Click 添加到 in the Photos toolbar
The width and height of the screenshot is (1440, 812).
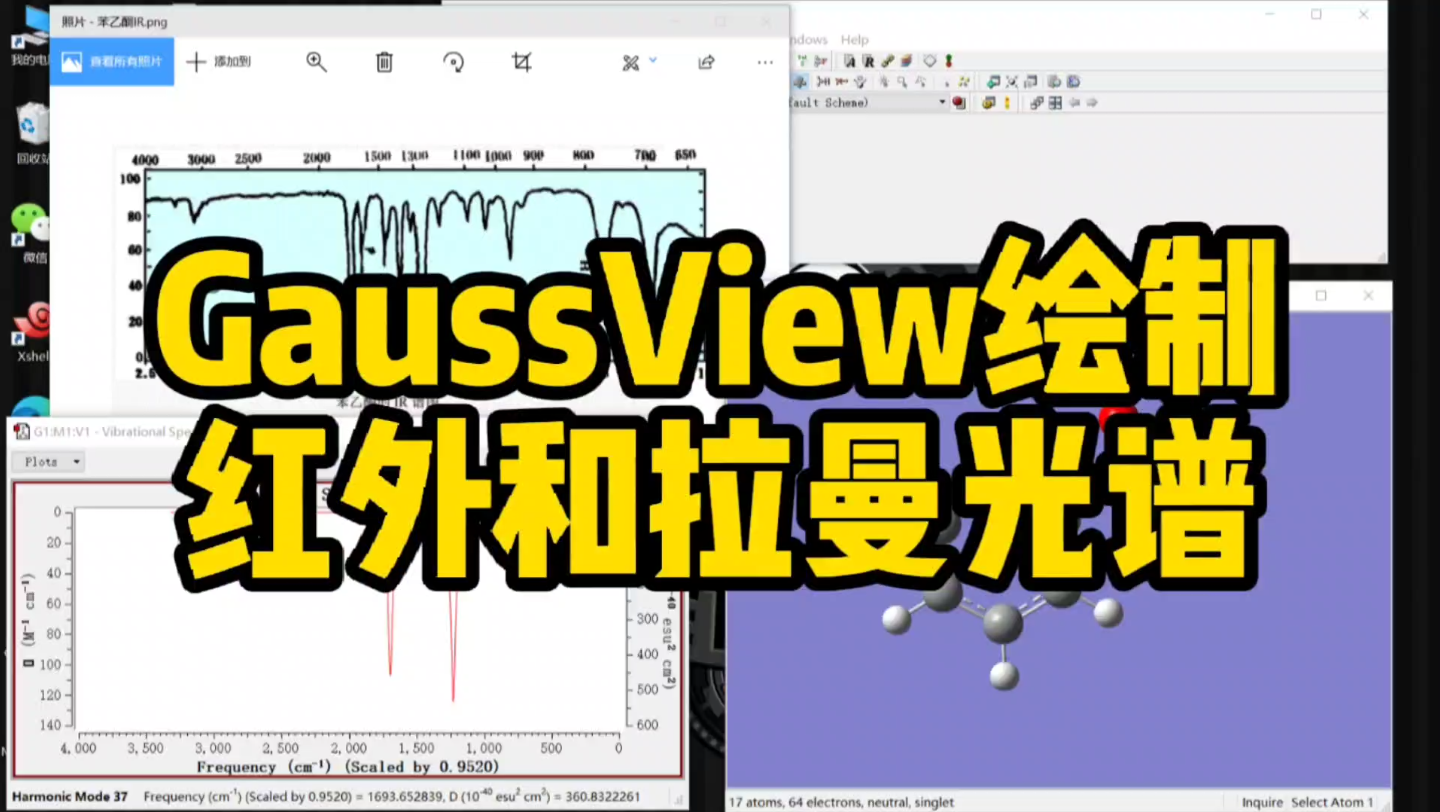click(x=220, y=62)
